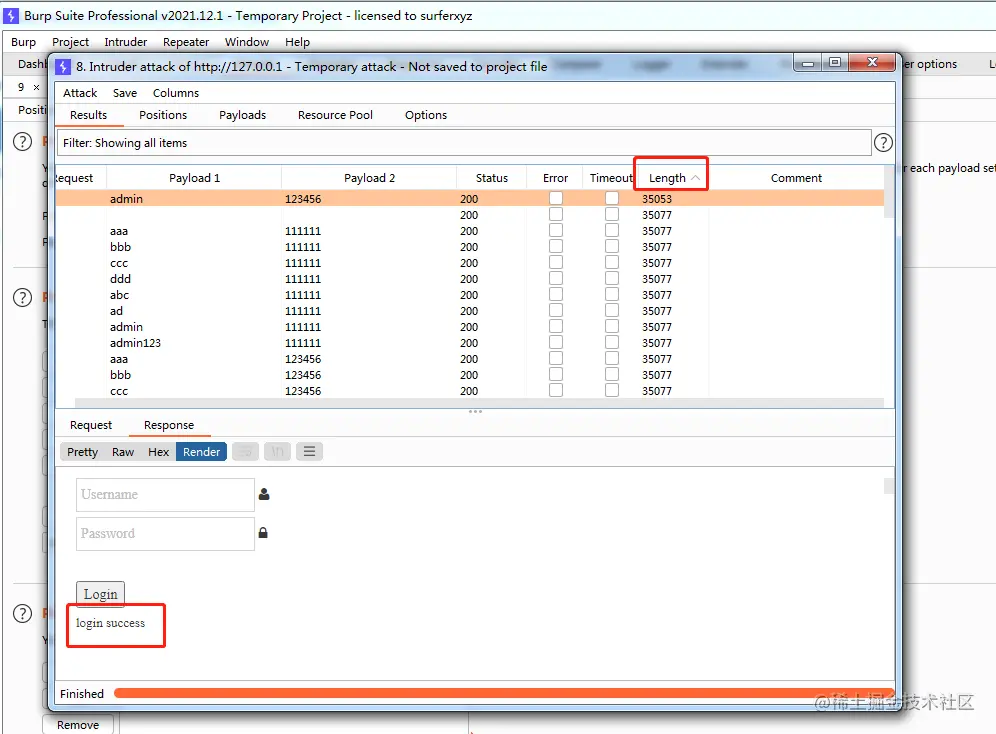Switch to the Resource Pool tab
The image size is (996, 734).
pyautogui.click(x=335, y=115)
